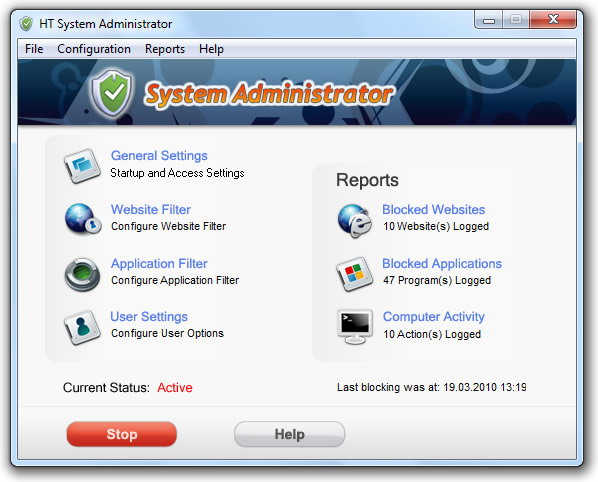This screenshot has height=482, width=598.
Task: Open the Help menu in the menu bar
Action: 211,49
